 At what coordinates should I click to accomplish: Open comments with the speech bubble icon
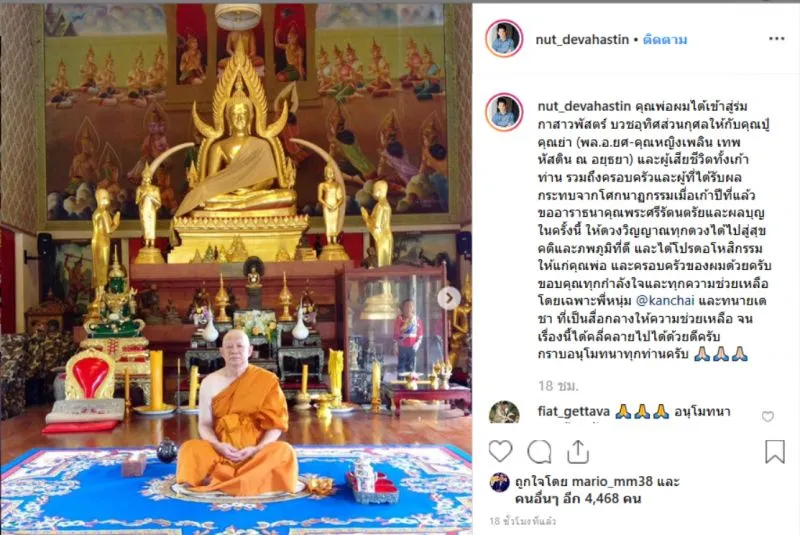click(x=539, y=451)
